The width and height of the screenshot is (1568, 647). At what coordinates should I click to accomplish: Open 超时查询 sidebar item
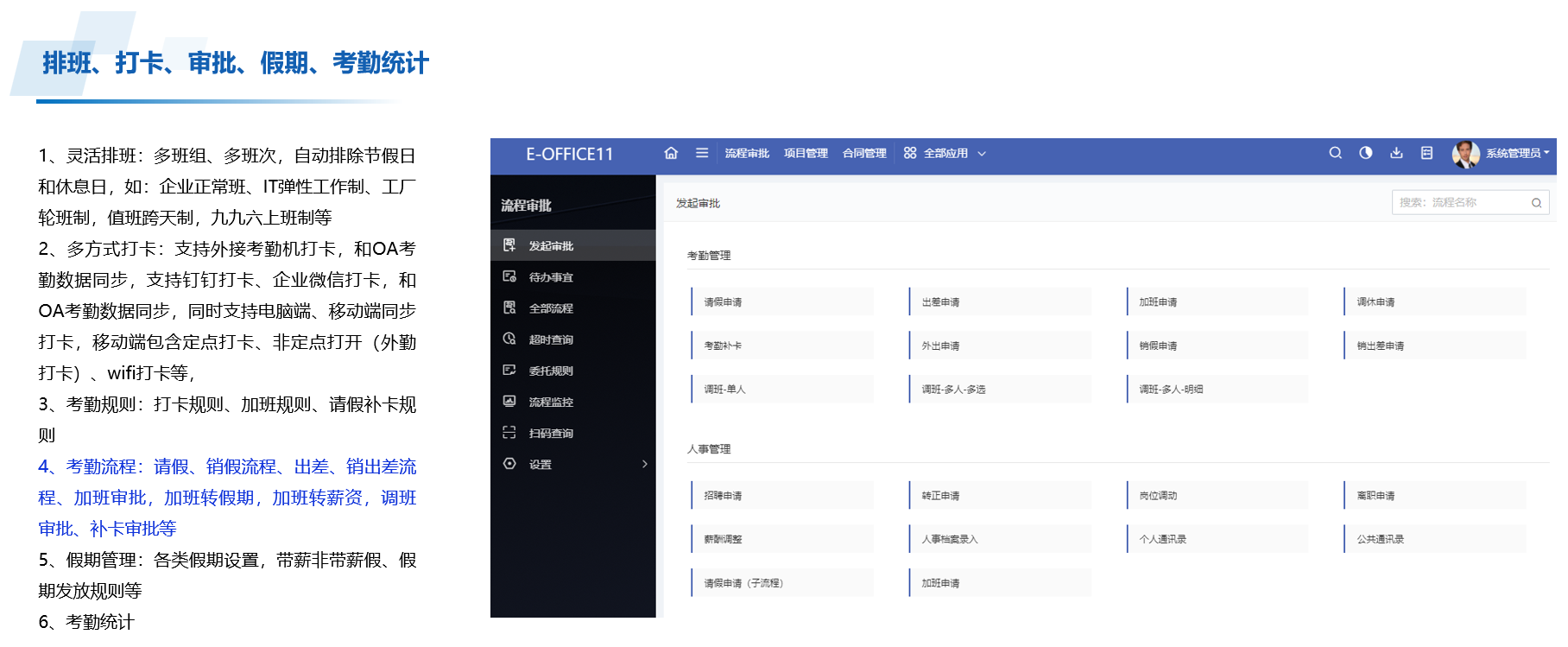click(x=573, y=339)
